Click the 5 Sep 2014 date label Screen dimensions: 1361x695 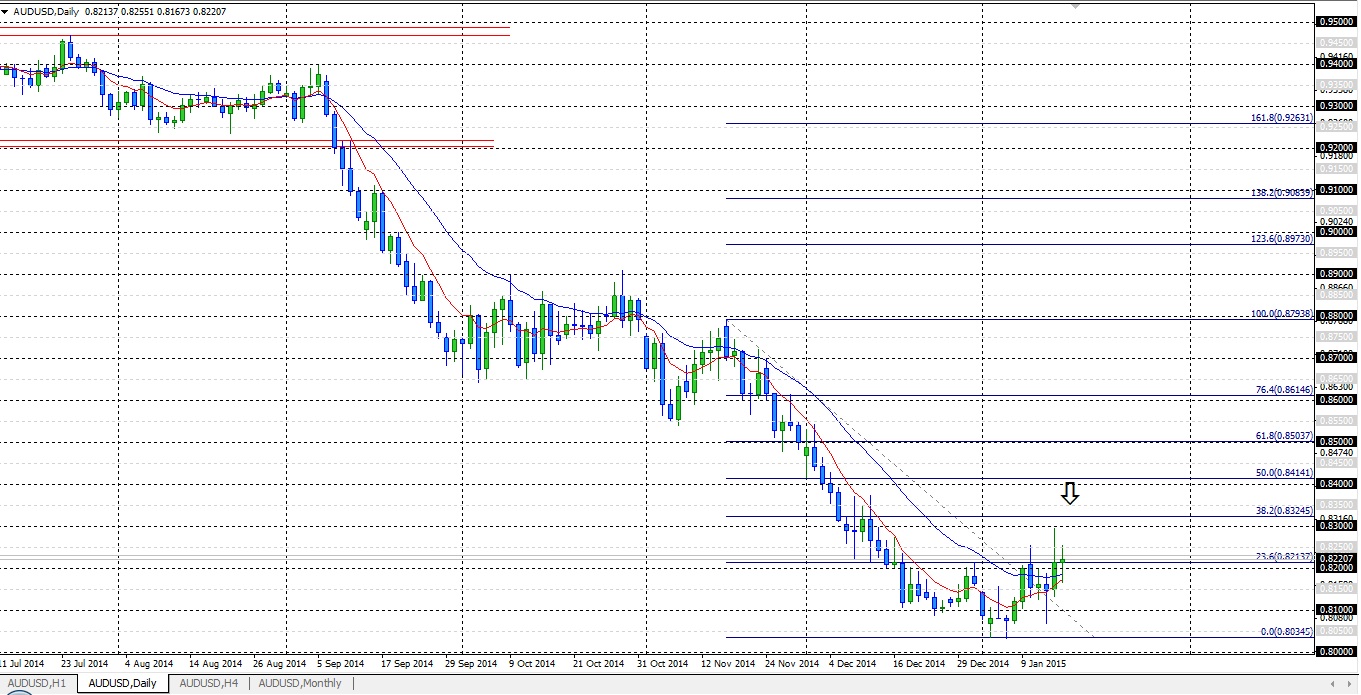click(x=341, y=663)
